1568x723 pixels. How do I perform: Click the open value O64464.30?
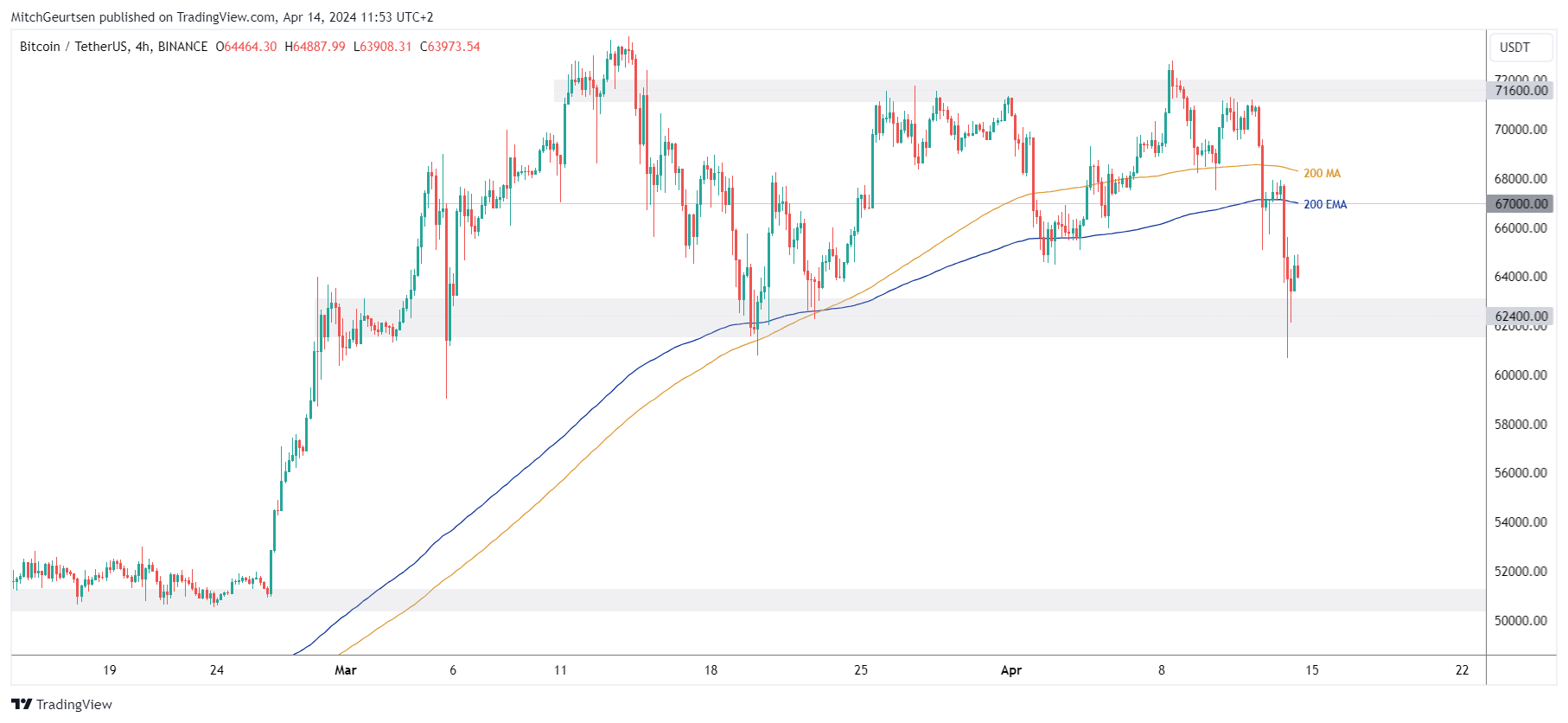pyautogui.click(x=246, y=47)
